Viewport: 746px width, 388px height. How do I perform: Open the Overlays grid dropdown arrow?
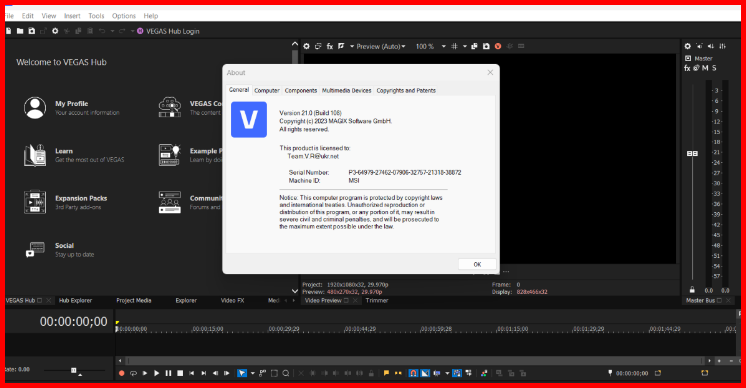[465, 46]
